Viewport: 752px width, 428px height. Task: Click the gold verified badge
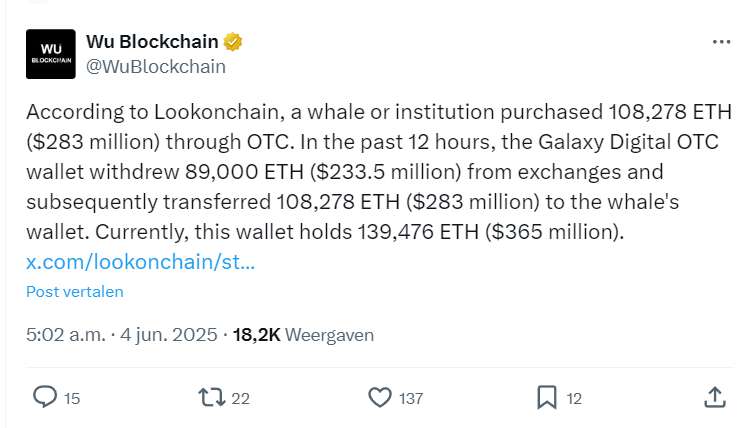[233, 42]
